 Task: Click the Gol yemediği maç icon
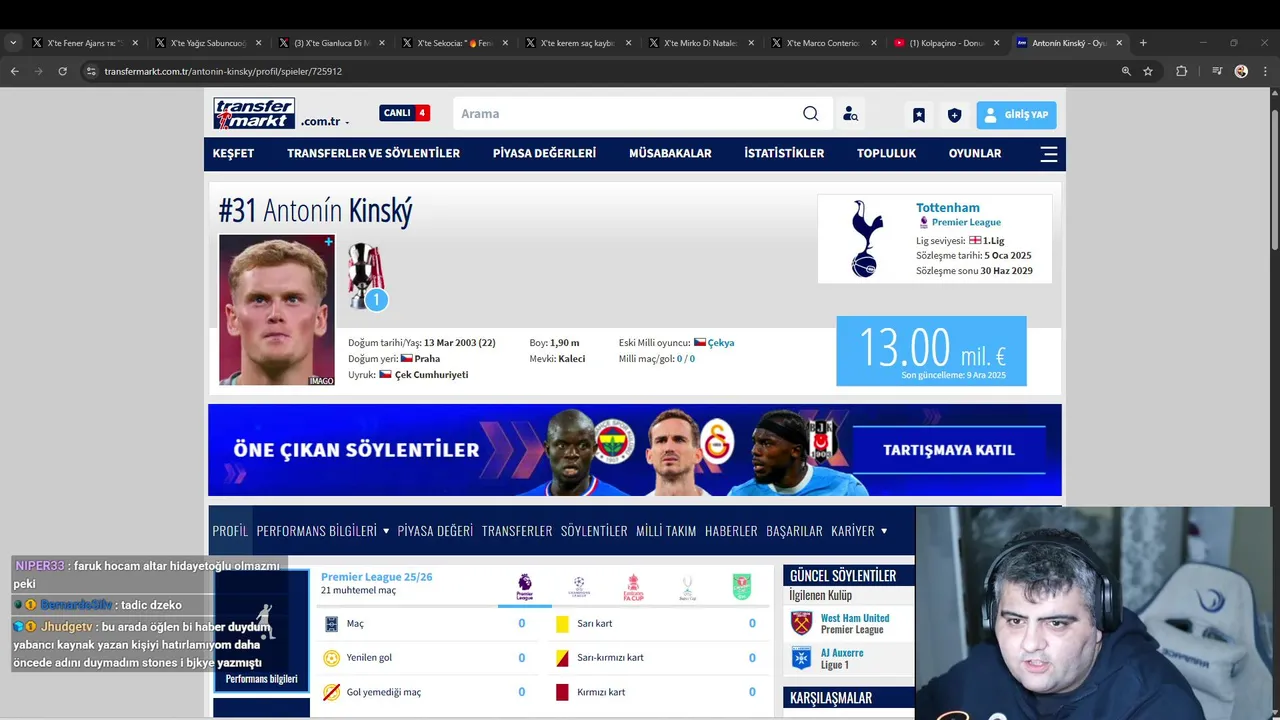332,692
